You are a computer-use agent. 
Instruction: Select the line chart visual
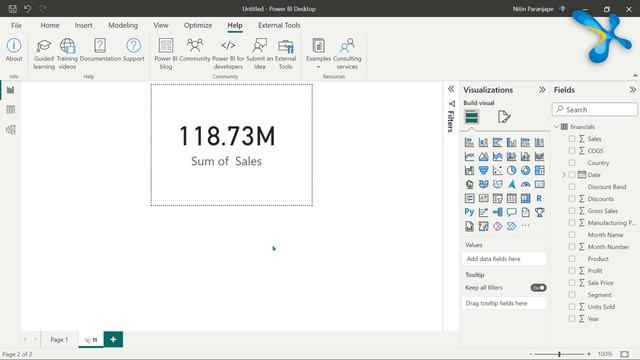pos(469,156)
